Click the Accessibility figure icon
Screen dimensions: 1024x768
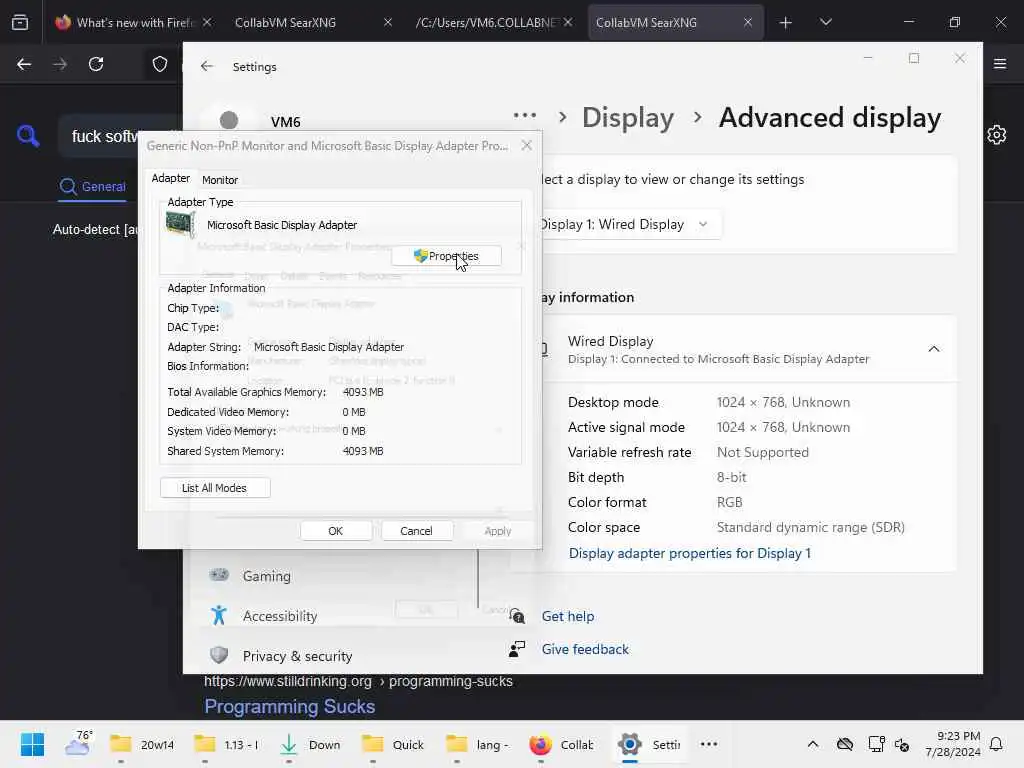[219, 615]
